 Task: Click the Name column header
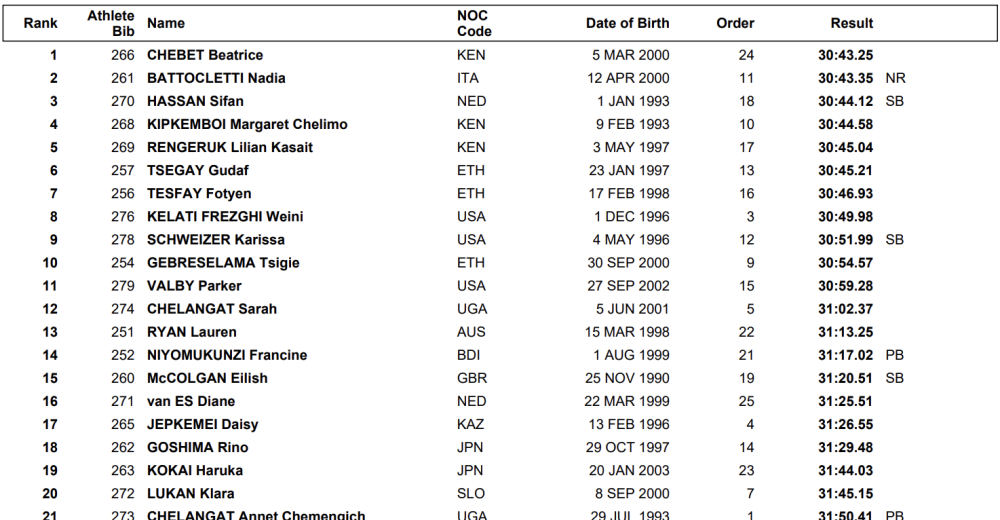pyautogui.click(x=166, y=23)
